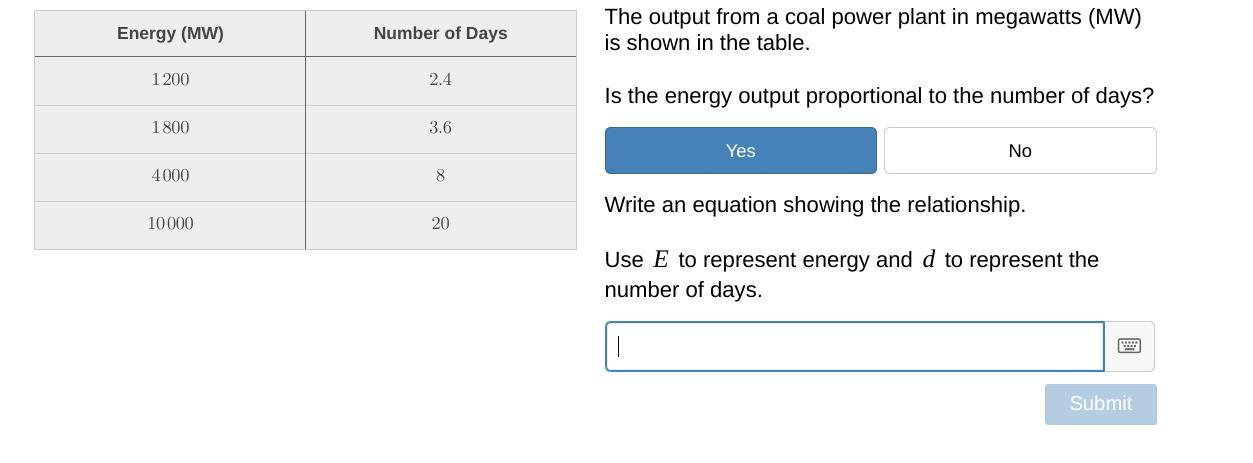Viewport: 1253px width, 463px height.
Task: Select the 20 days cell
Action: pos(440,224)
